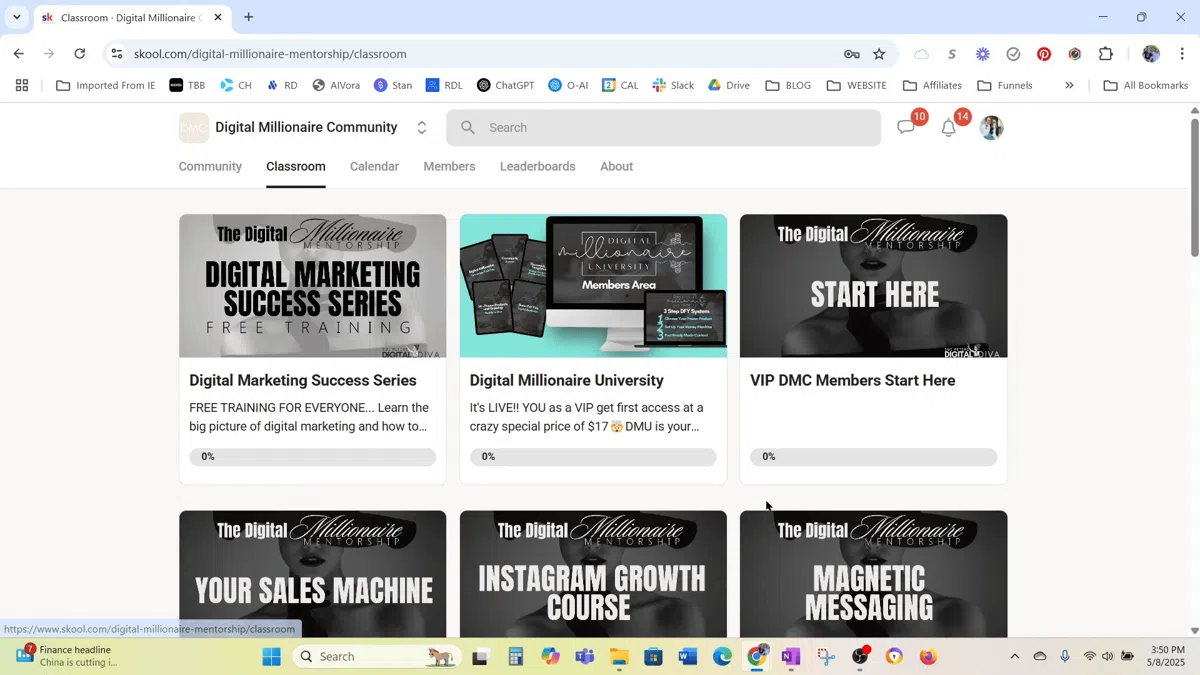Open the Stan bookmark
This screenshot has width=1200, height=675.
pyautogui.click(x=393, y=85)
